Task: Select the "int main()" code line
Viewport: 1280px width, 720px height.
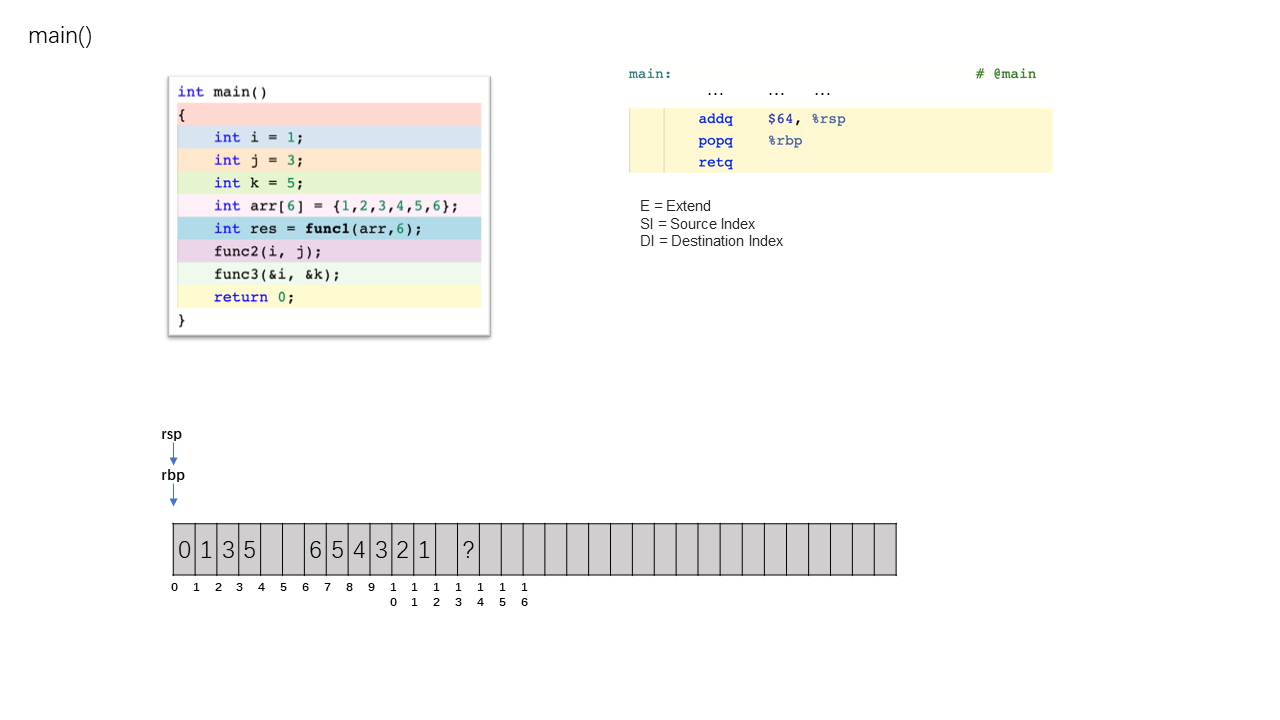Action: (x=222, y=92)
